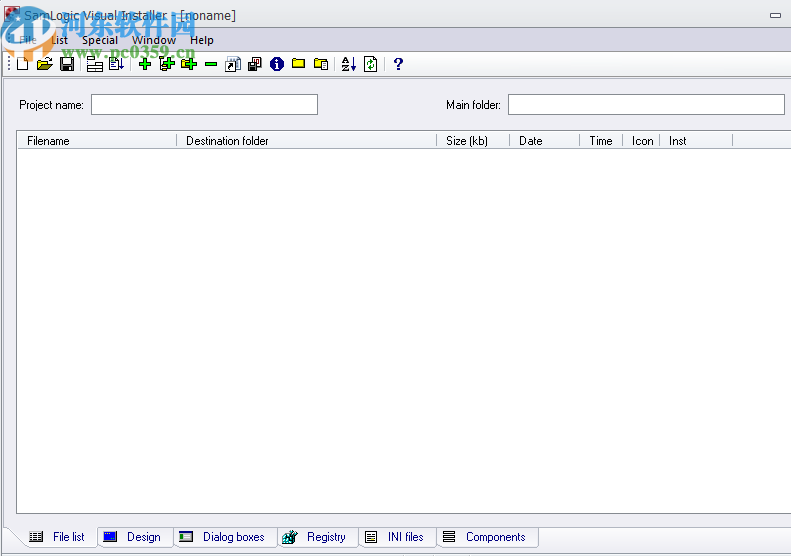791x556 pixels.
Task: Sort by Destination folder column header
Action: tap(307, 141)
